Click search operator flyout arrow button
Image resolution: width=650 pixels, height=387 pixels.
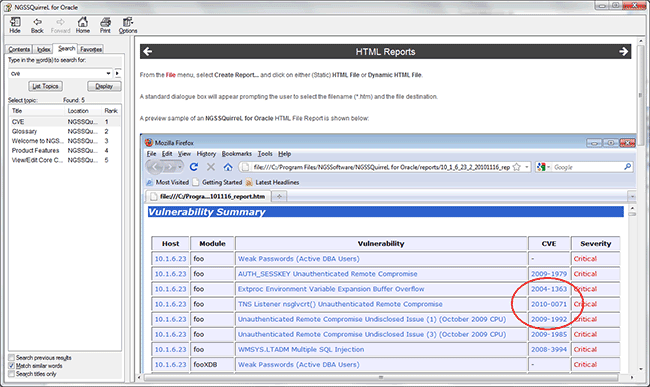pos(118,73)
